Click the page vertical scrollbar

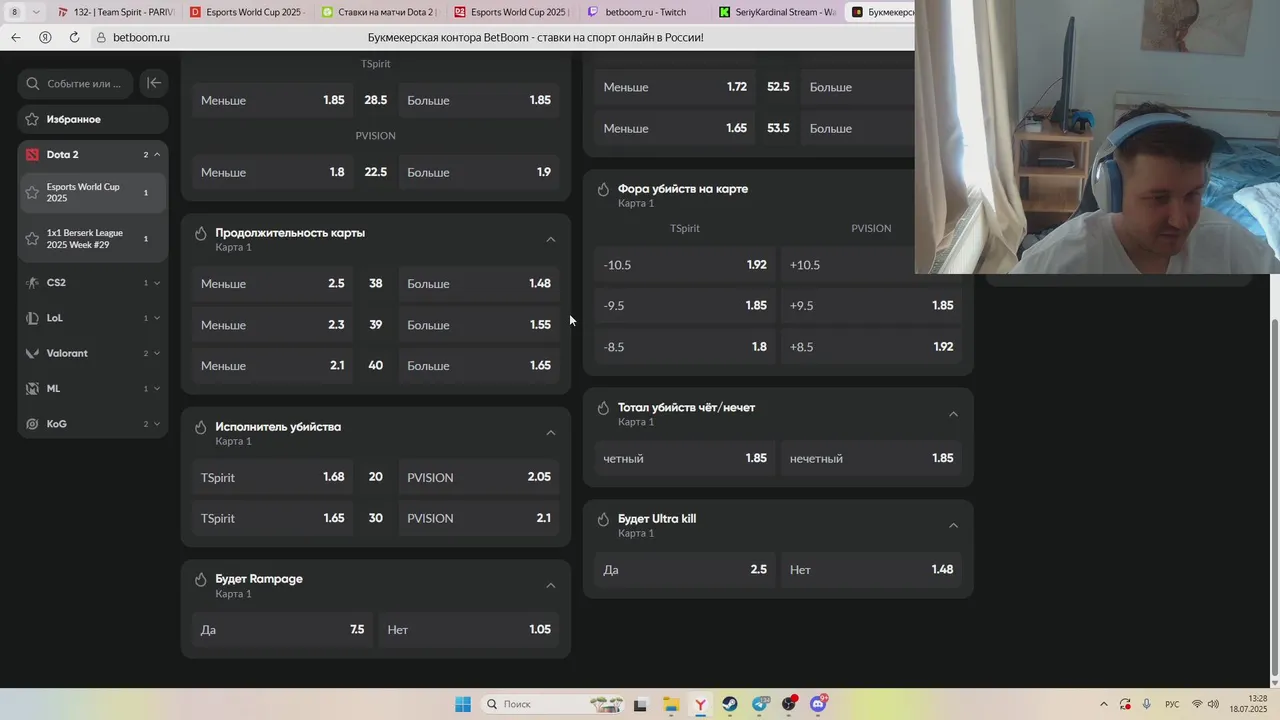(x=1274, y=496)
